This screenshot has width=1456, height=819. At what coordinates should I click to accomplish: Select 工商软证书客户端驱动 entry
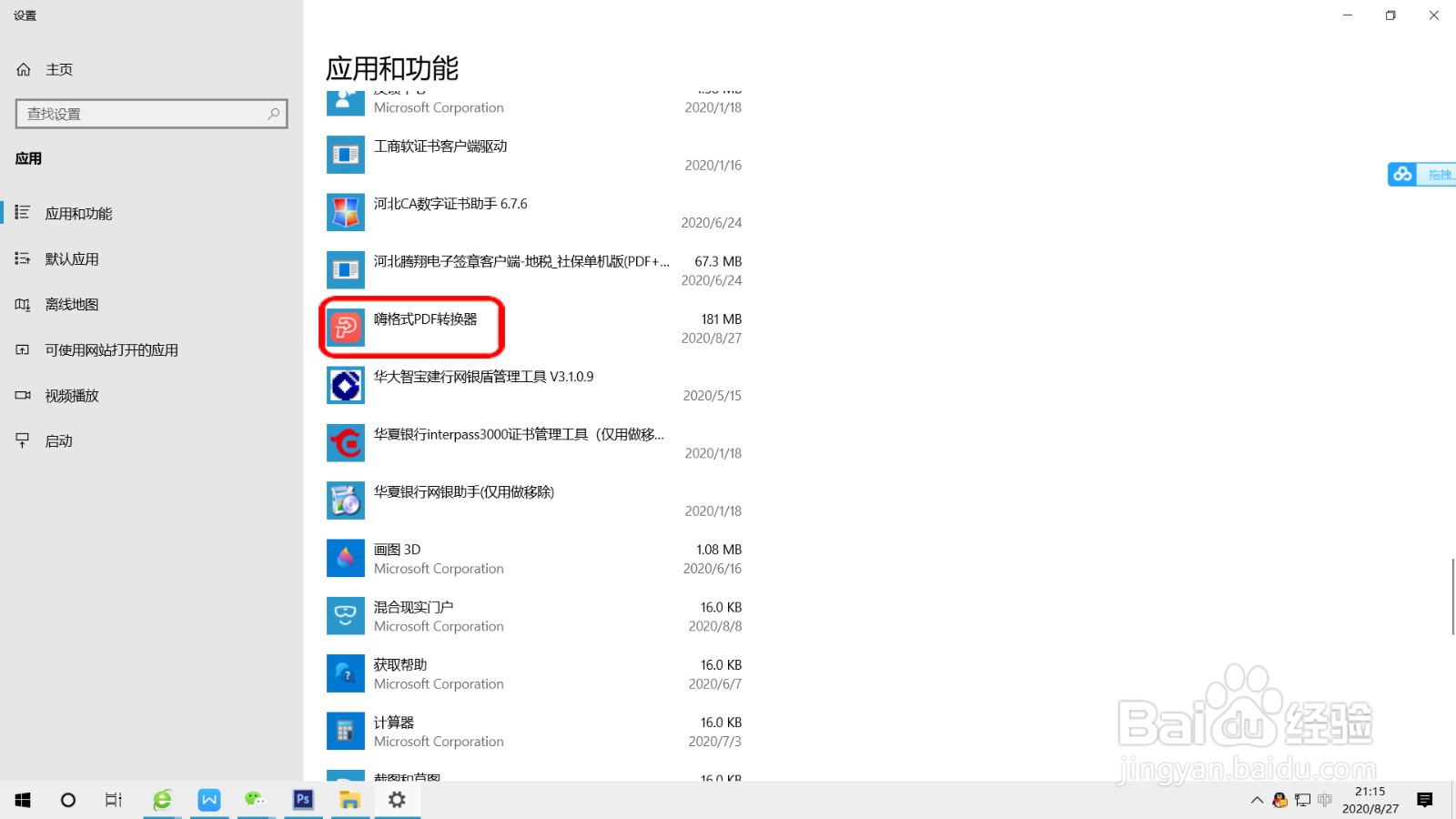(x=440, y=146)
